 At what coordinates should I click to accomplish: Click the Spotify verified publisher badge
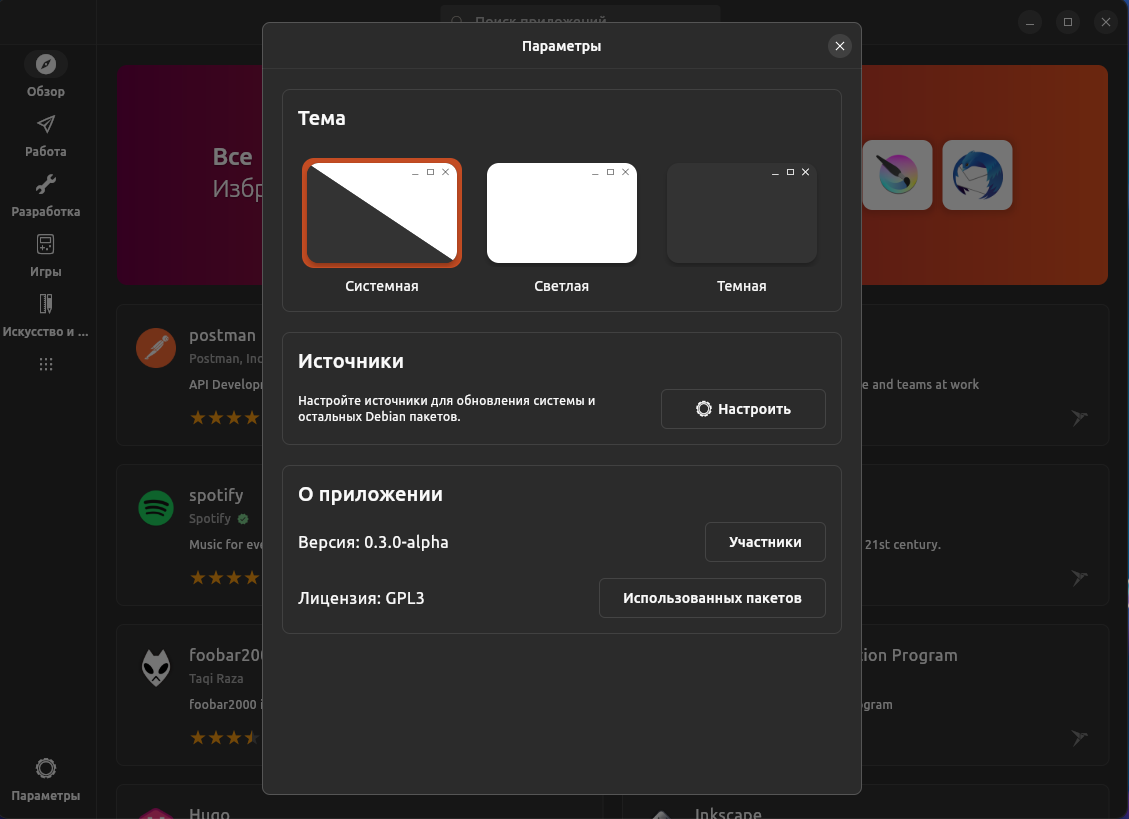pyautogui.click(x=243, y=519)
